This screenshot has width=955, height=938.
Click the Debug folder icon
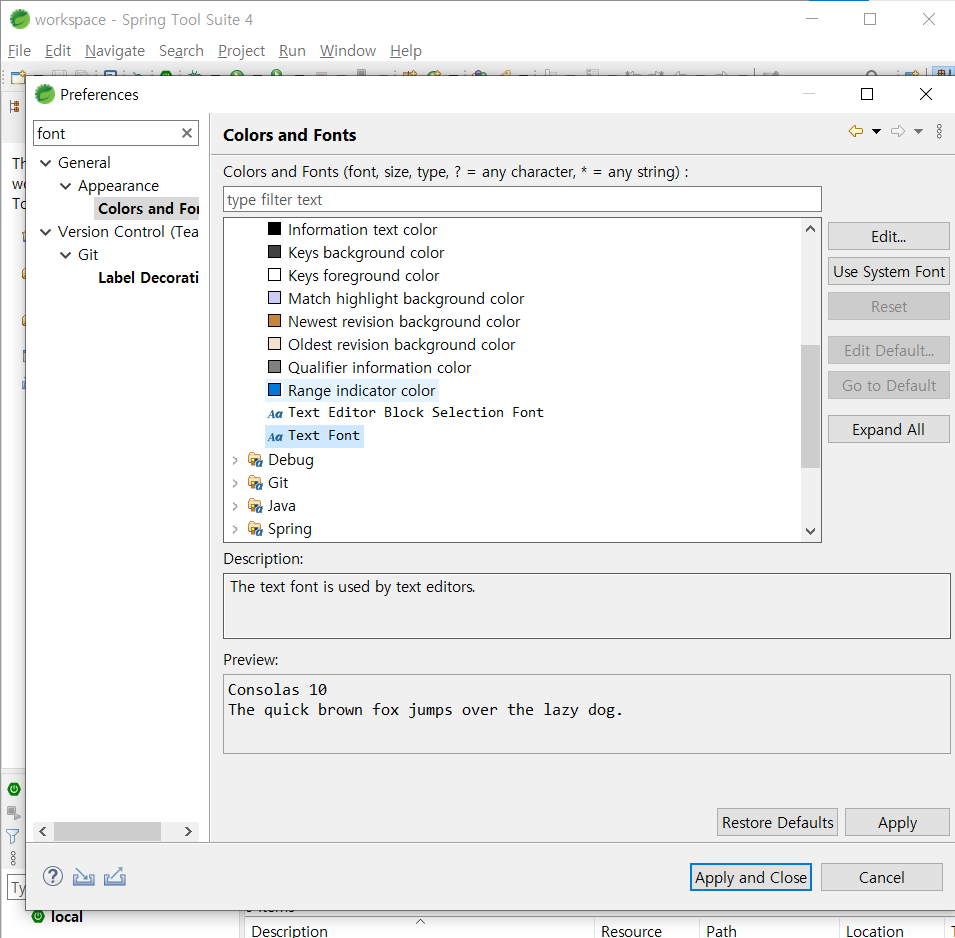coord(255,460)
